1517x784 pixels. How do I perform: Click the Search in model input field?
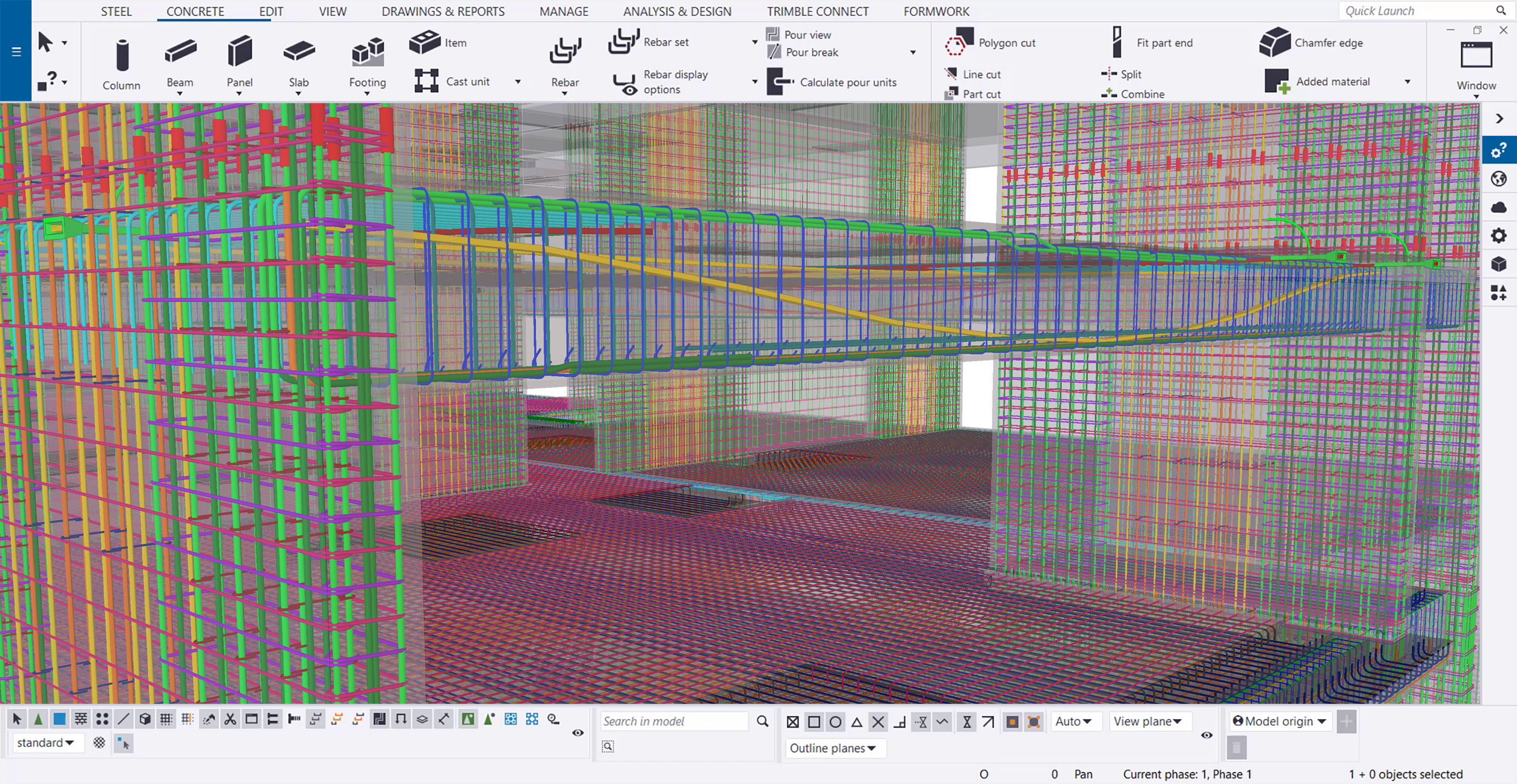click(676, 721)
